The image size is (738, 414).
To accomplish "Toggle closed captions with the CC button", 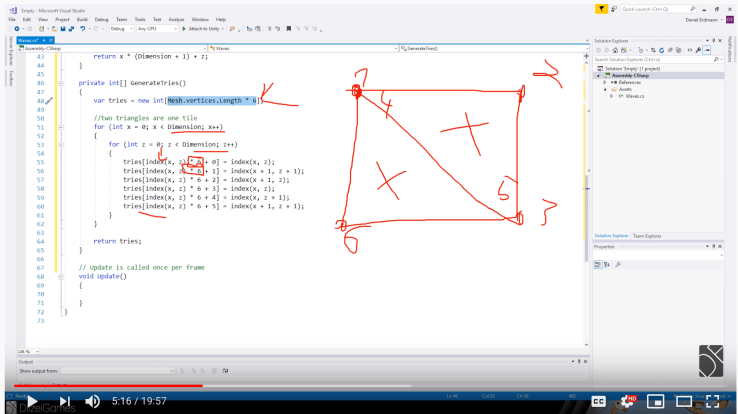I will coord(598,401).
